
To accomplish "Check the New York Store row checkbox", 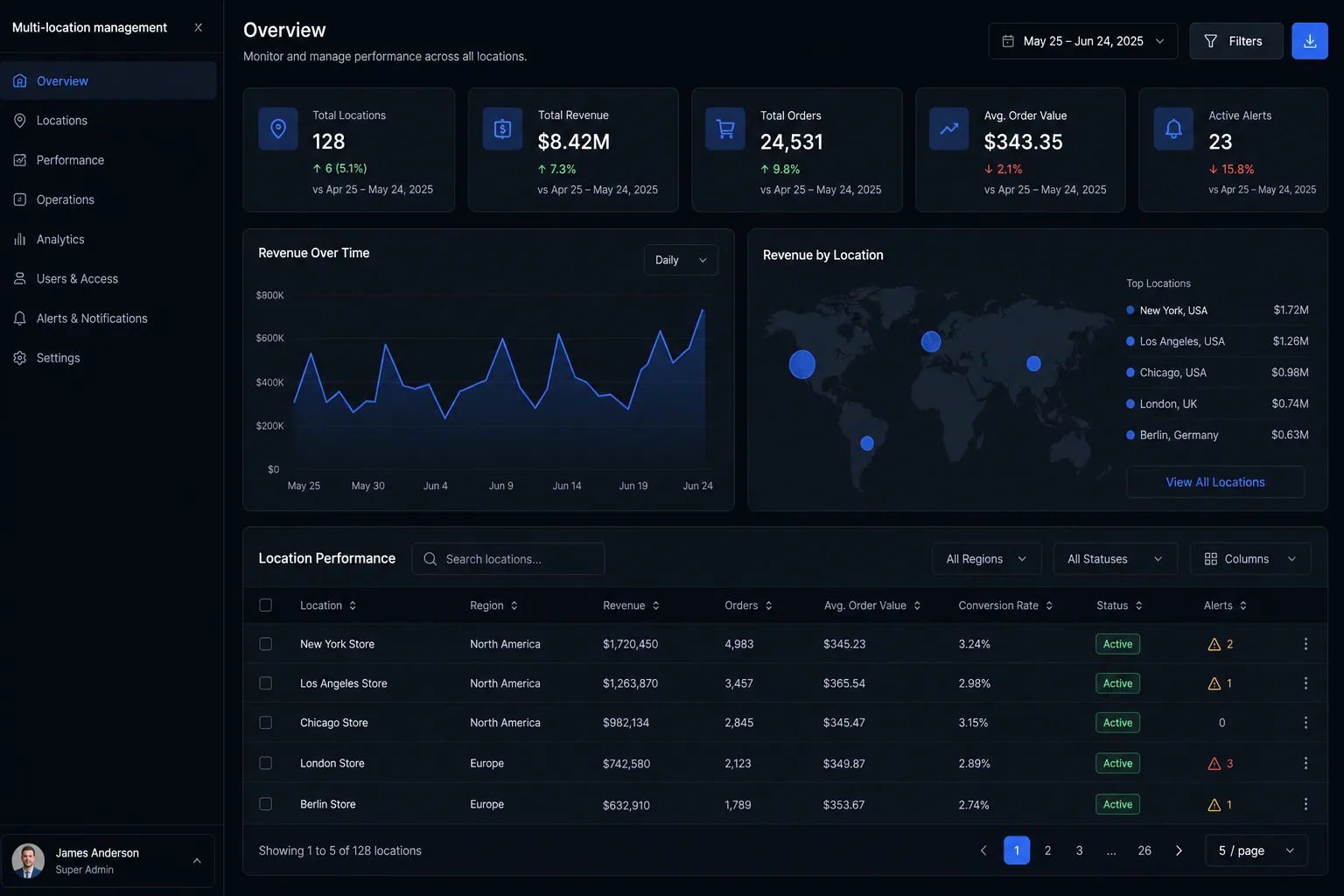I will 266,644.
